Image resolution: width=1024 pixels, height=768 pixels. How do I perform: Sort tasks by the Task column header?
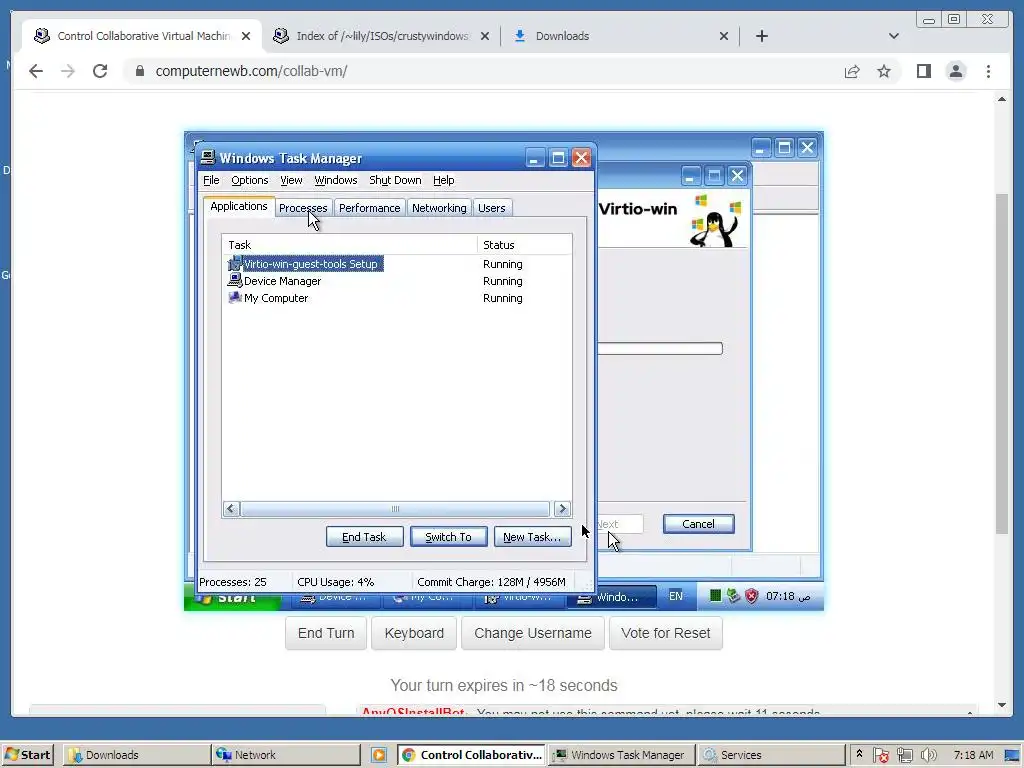[x=349, y=245]
